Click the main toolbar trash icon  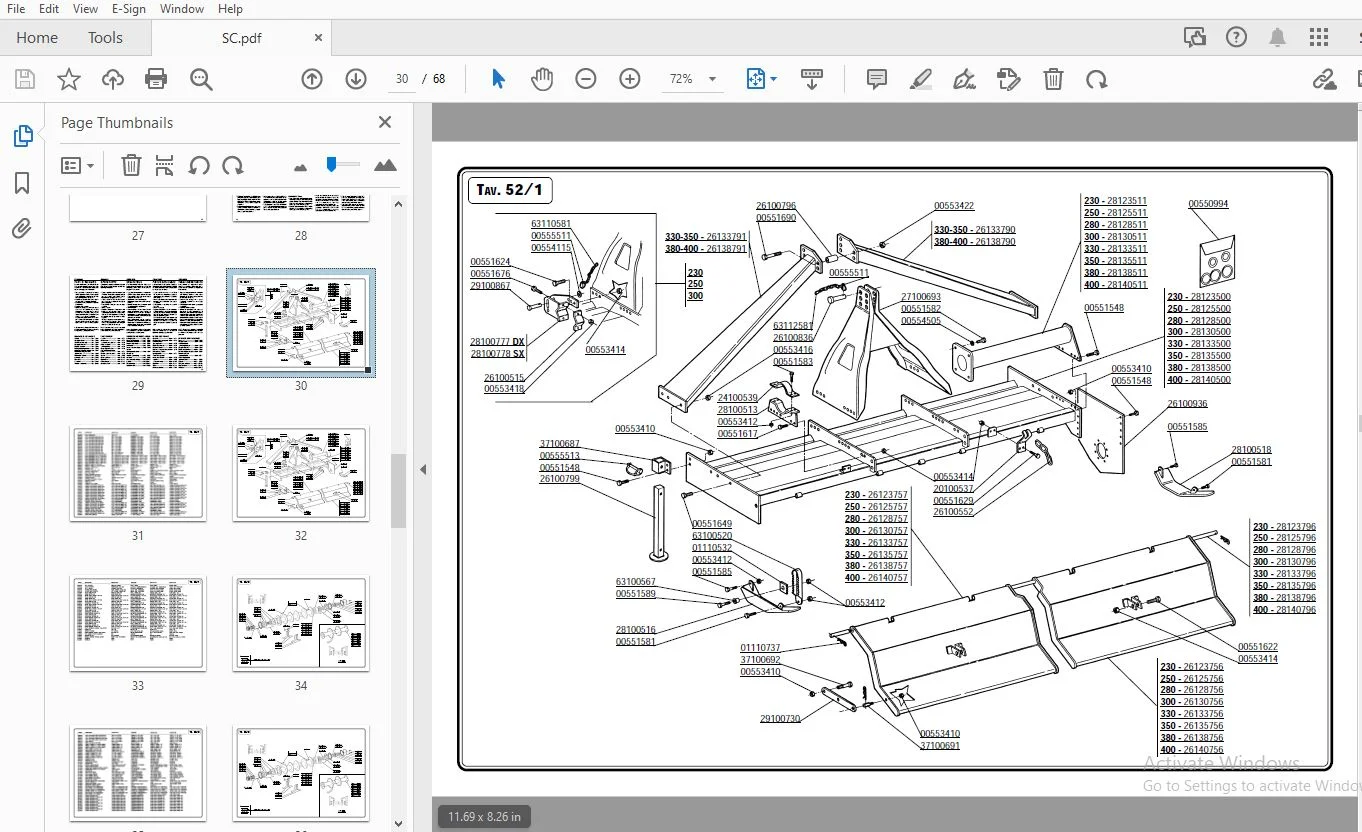[1053, 79]
